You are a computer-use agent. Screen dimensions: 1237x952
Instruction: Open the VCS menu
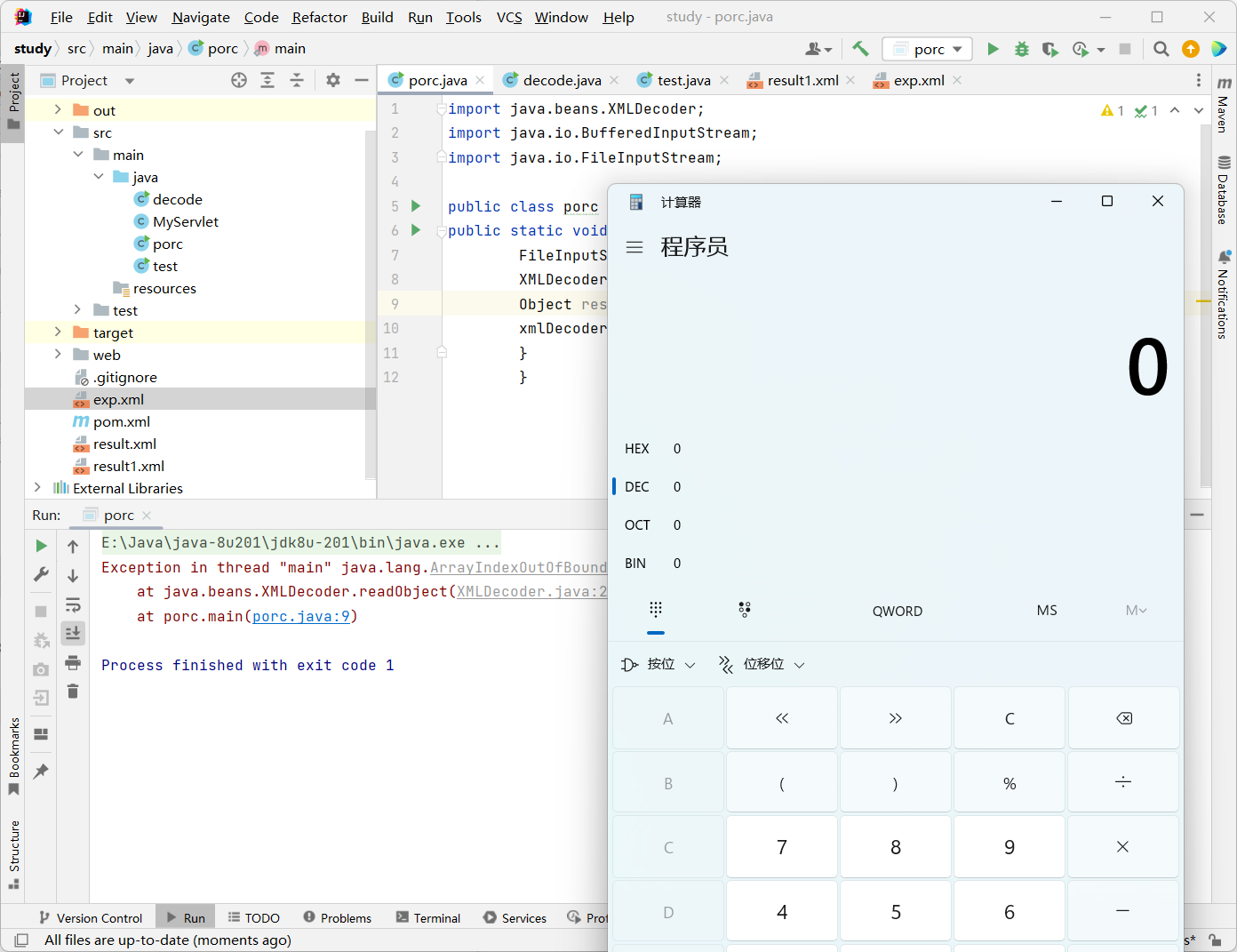click(509, 17)
